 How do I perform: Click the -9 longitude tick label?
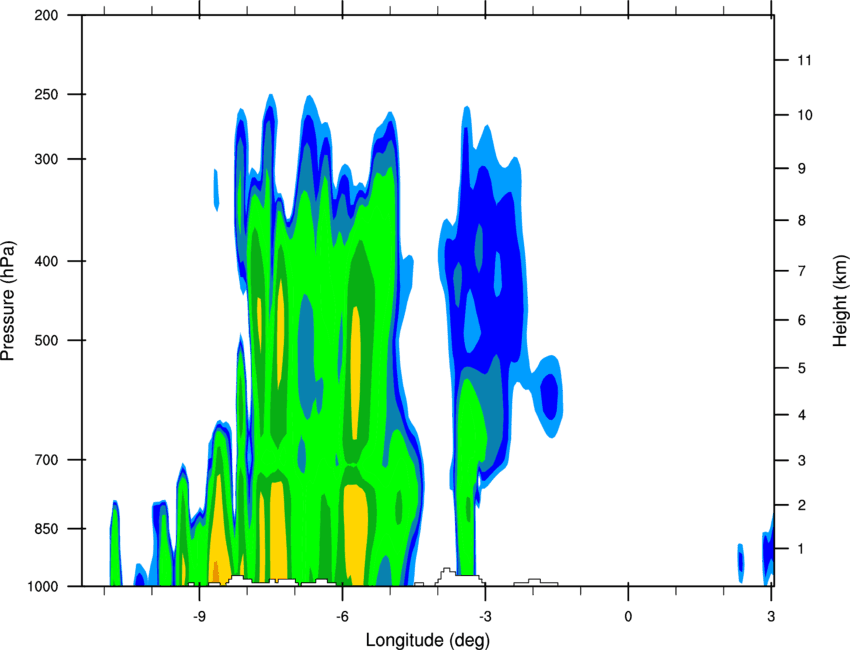click(199, 616)
